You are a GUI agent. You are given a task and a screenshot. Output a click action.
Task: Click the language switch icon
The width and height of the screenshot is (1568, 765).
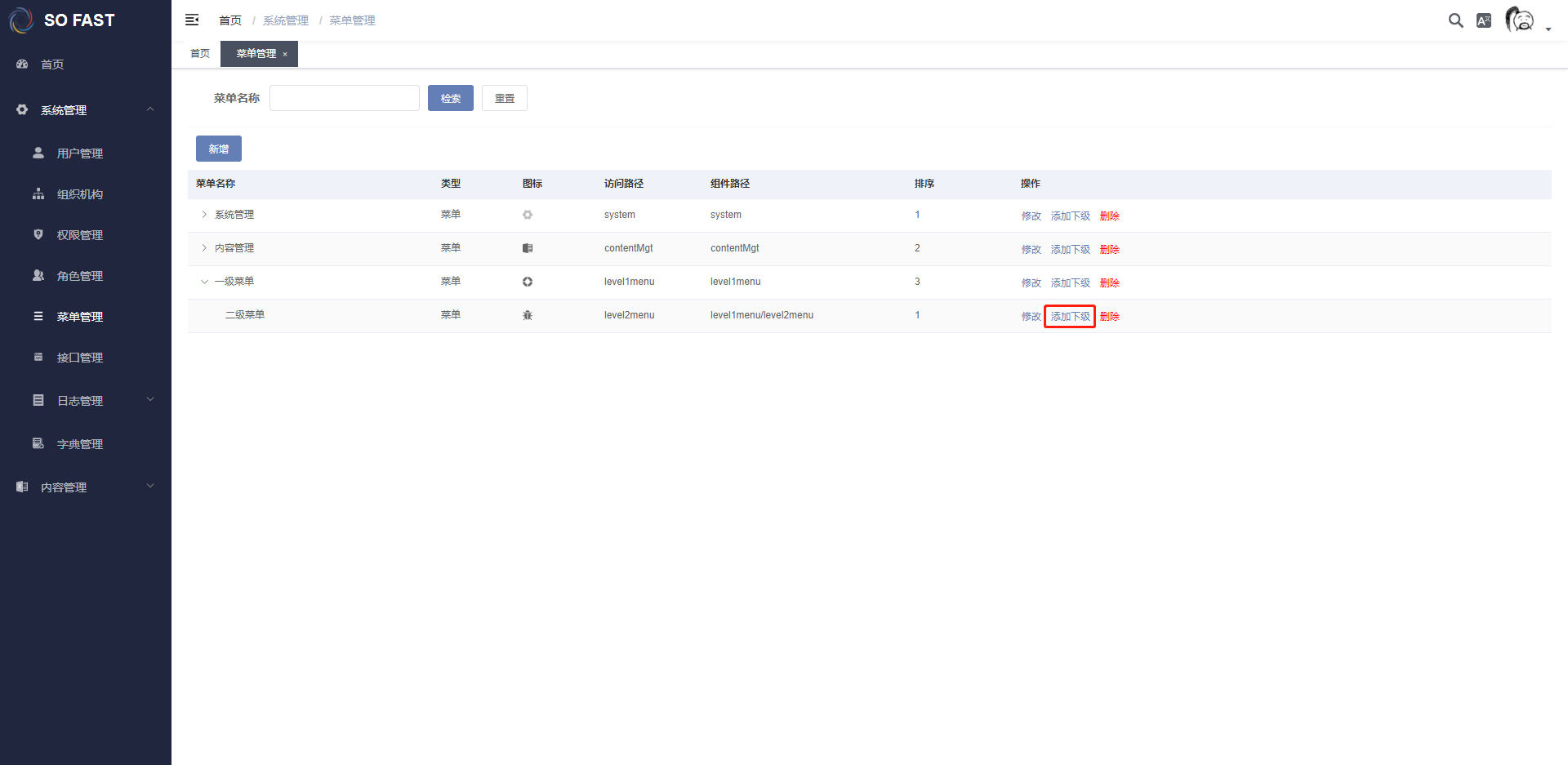point(1484,20)
